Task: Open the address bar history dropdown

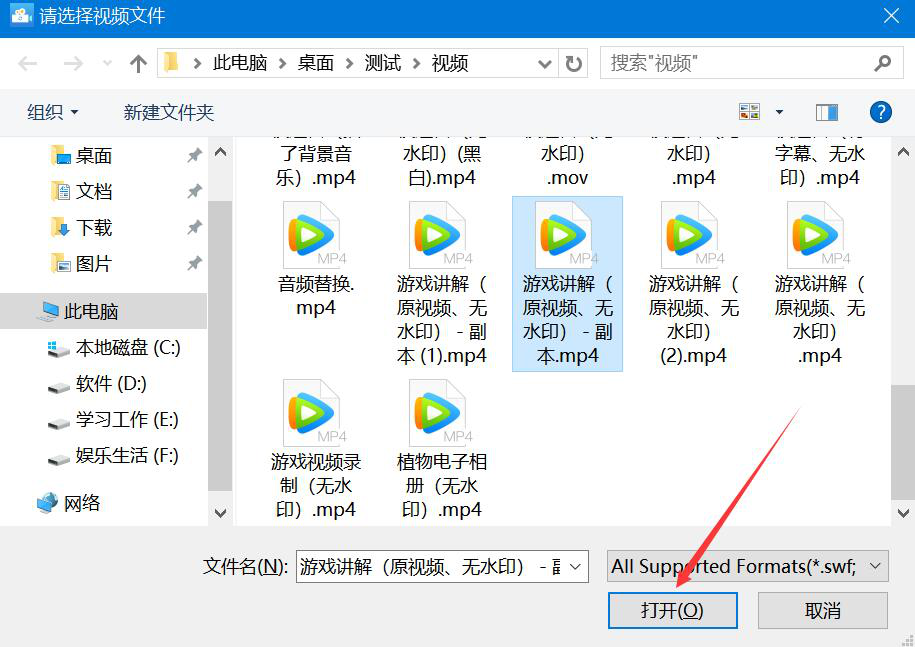Action: click(x=544, y=63)
